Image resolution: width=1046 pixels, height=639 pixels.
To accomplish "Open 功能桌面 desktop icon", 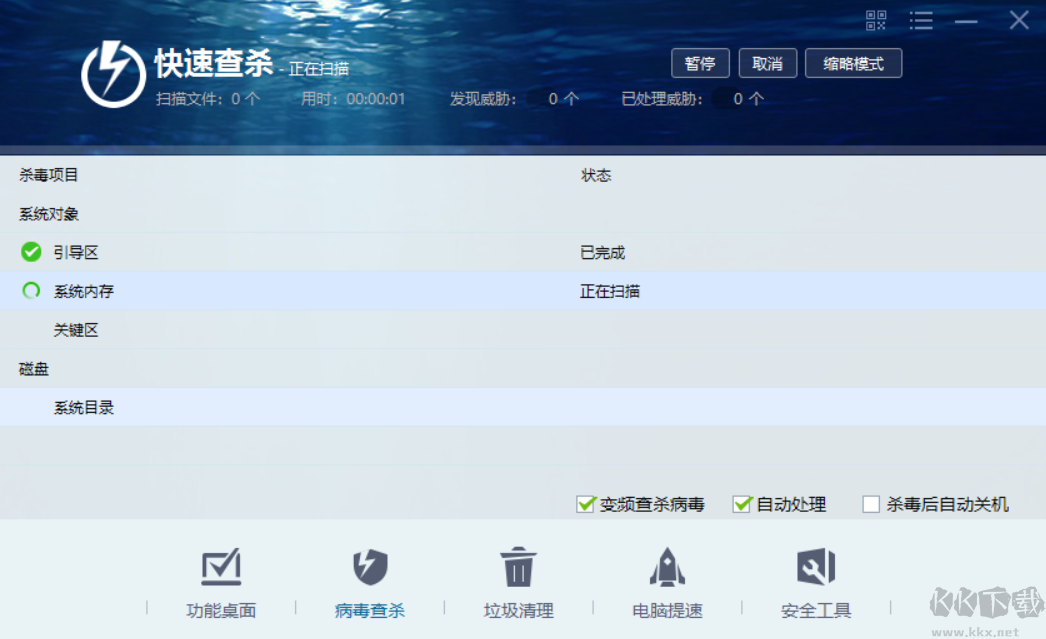I will [221, 567].
